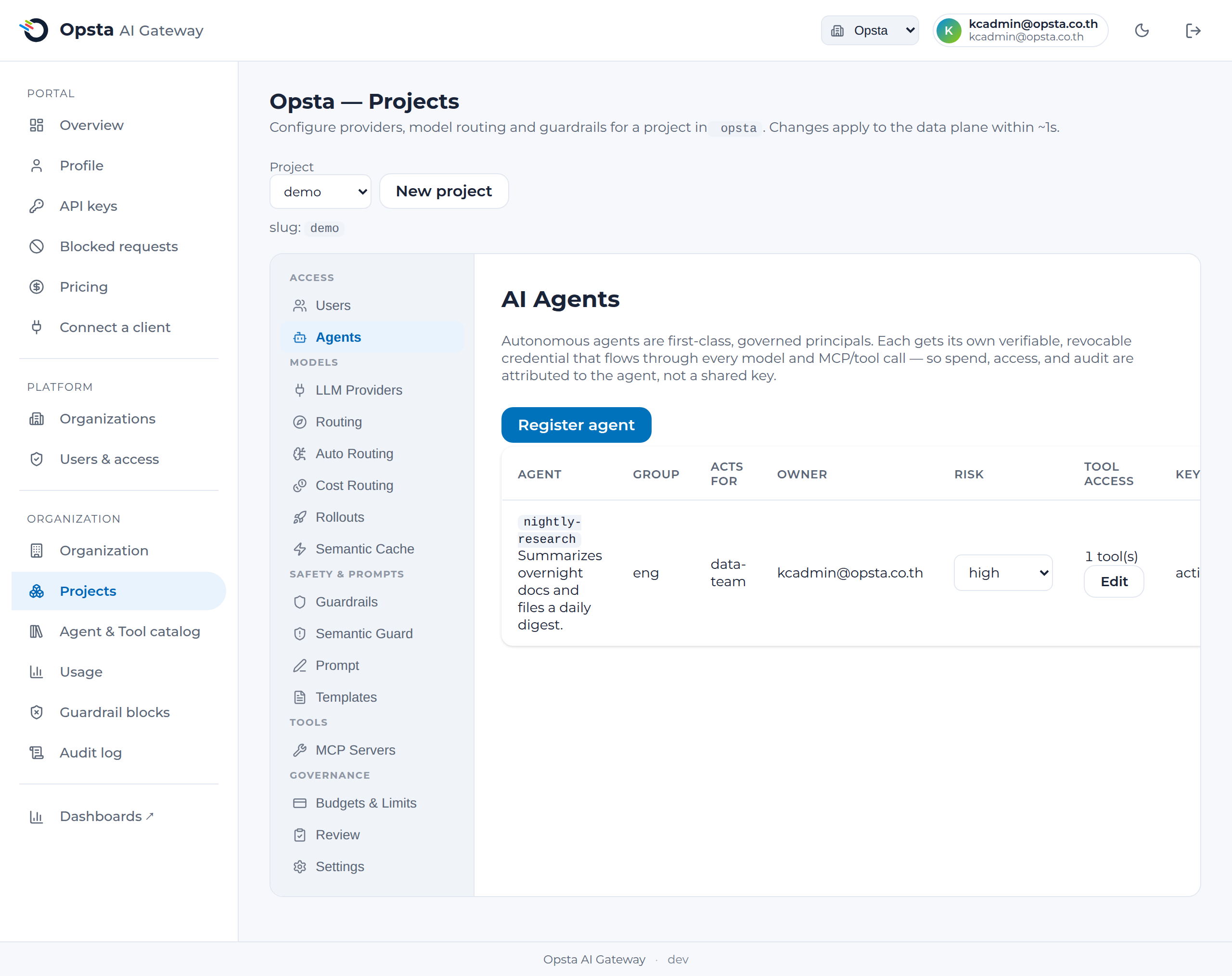Screen dimensions: 1232x976
Task: Click kcadmin@opsta.co.th account name in header
Action: (1033, 24)
